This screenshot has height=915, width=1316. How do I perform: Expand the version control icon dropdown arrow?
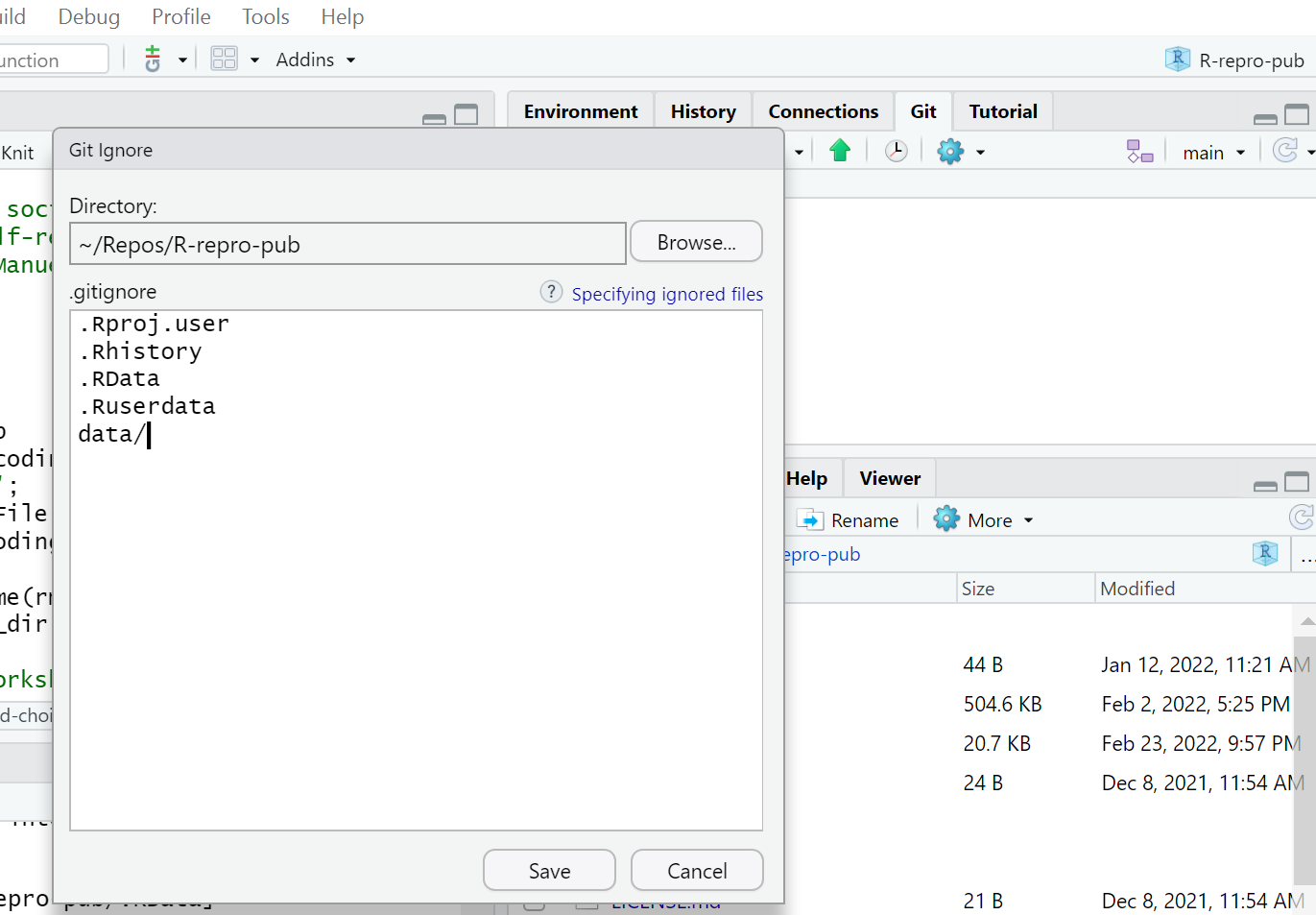pyautogui.click(x=182, y=60)
